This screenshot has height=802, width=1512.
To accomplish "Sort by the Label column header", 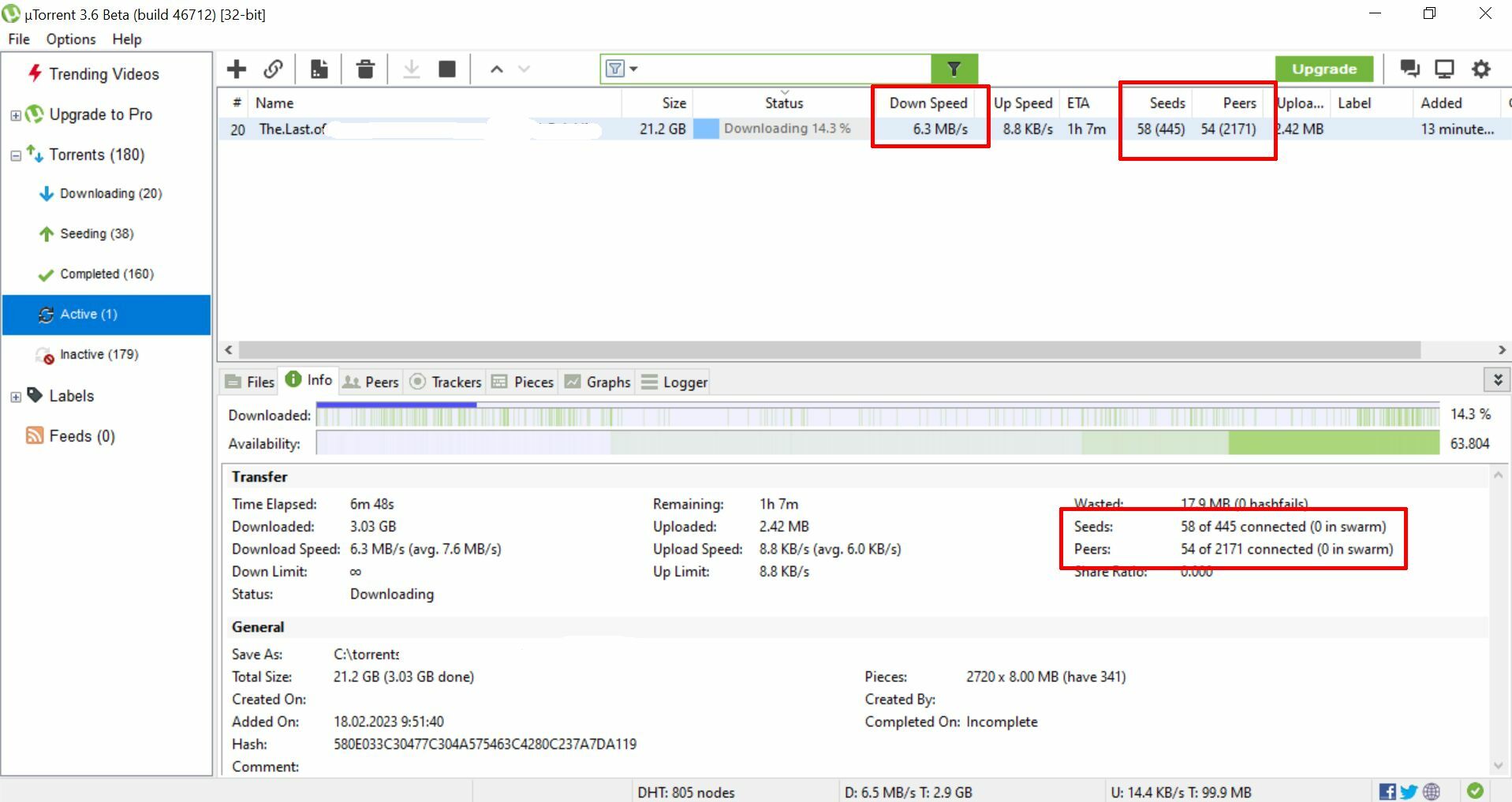I will [x=1370, y=103].
